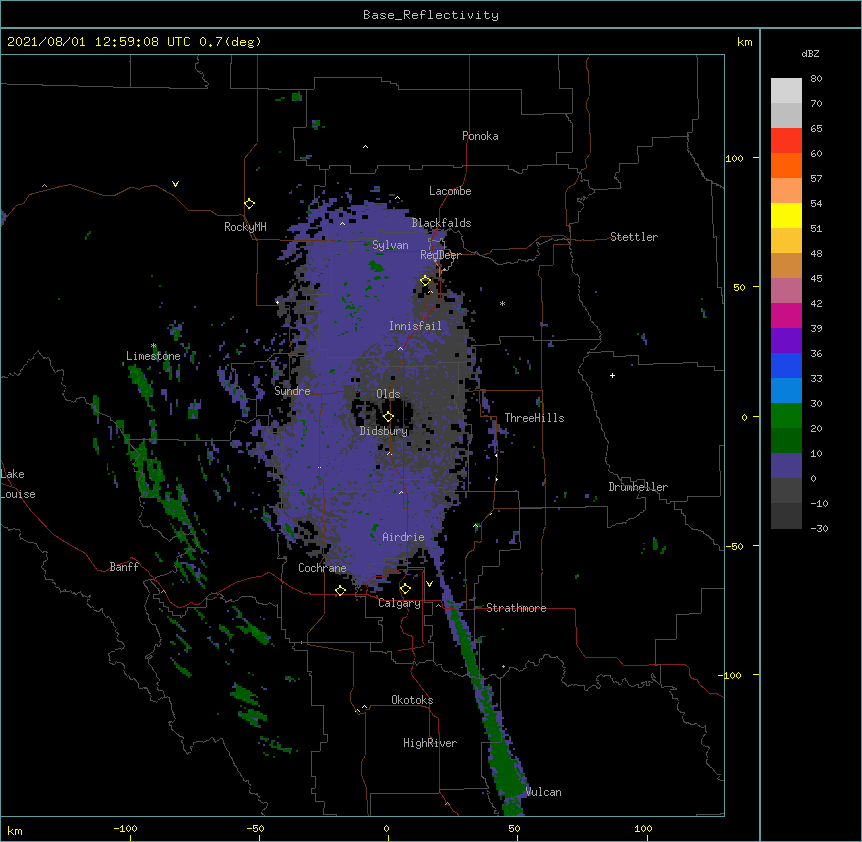Screen dimensions: 862x842
Task: Click yellow diamond marker between Olds and Didsbury
Action: point(388,417)
